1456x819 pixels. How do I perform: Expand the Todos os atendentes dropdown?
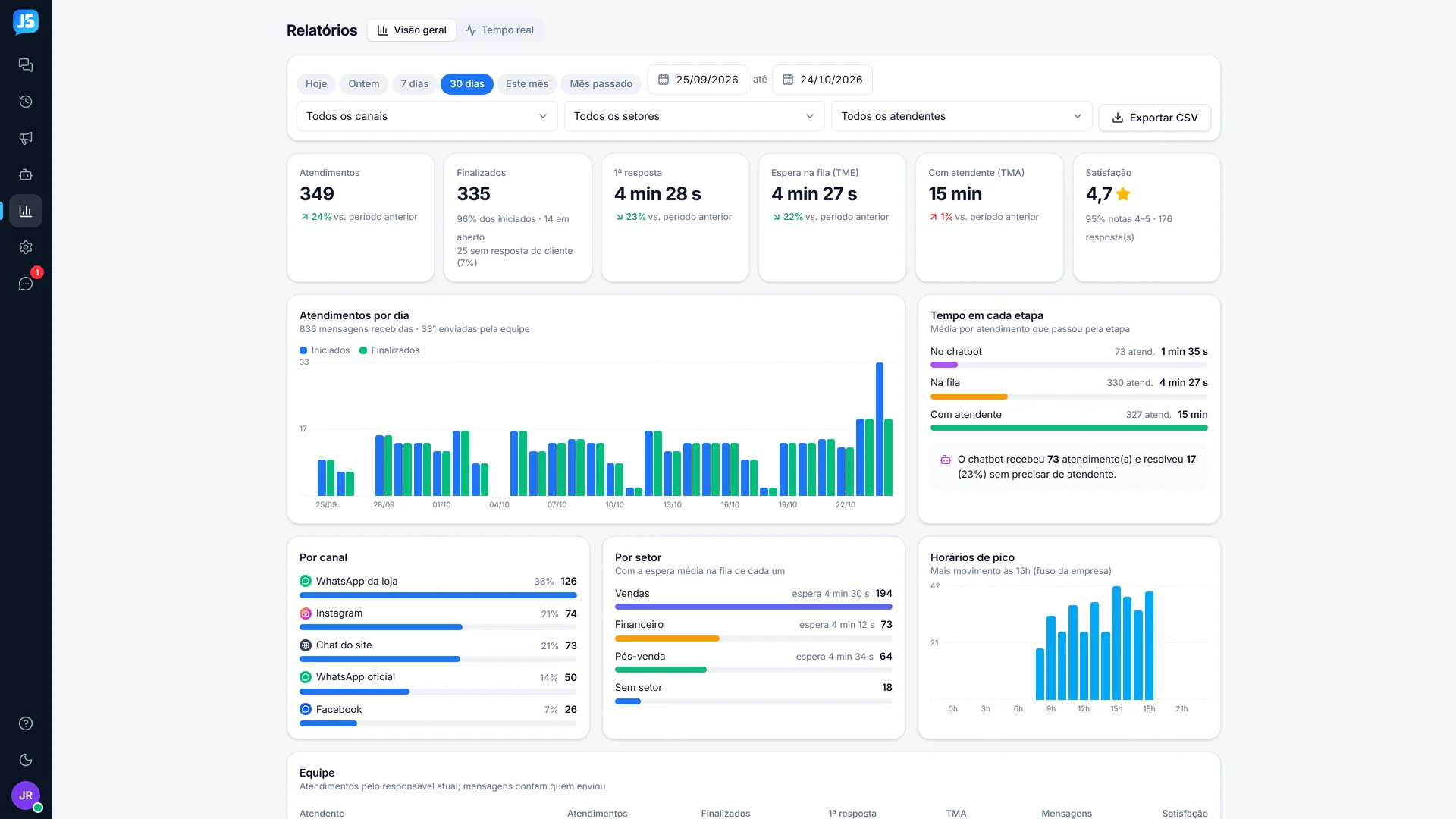coord(962,116)
